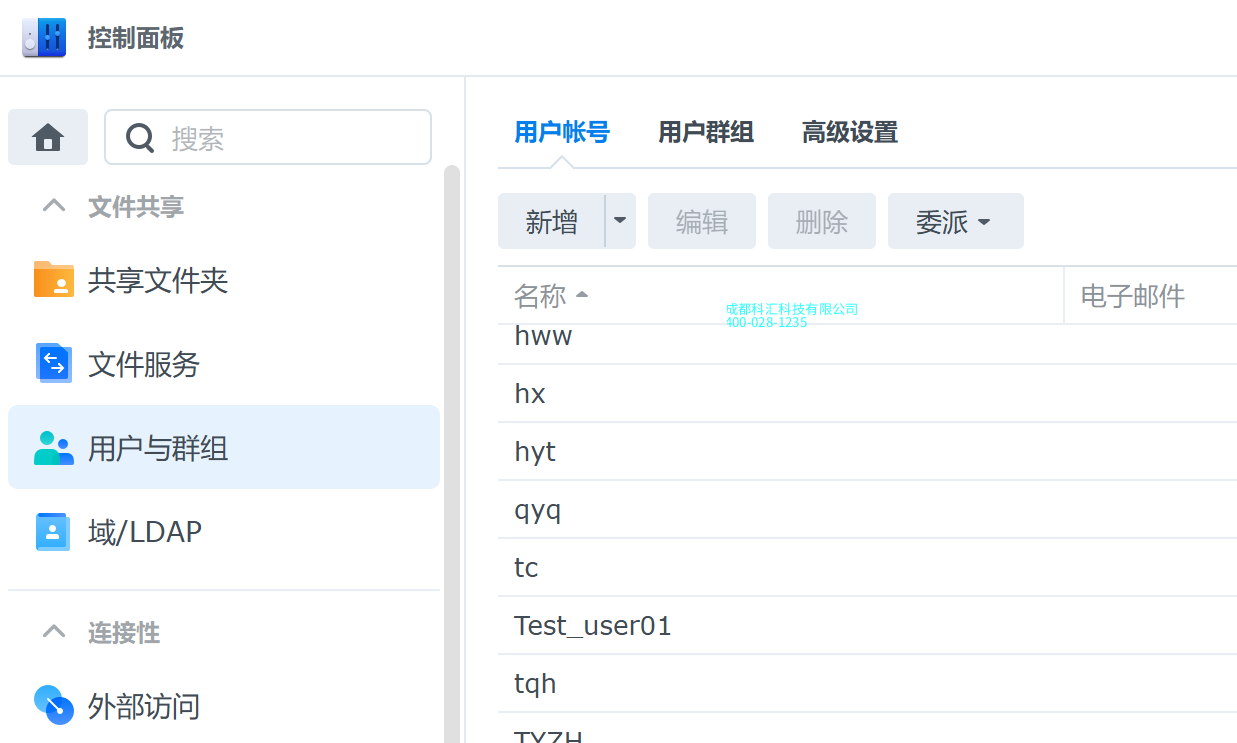
Task: Select the User & Group icon (用户与群组)
Action: pyautogui.click(x=54, y=448)
